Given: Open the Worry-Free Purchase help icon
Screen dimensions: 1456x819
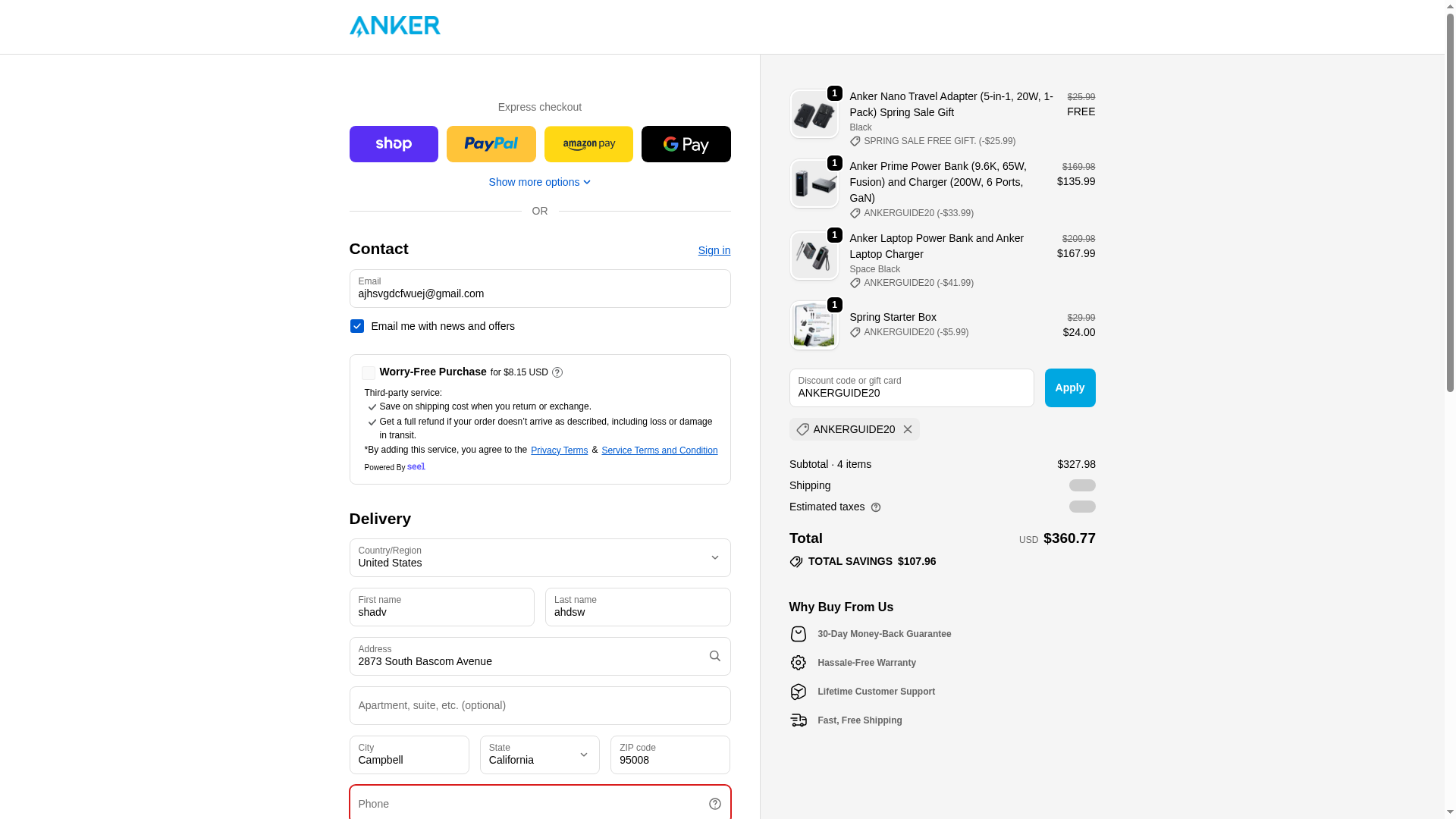Looking at the screenshot, I should [x=557, y=372].
